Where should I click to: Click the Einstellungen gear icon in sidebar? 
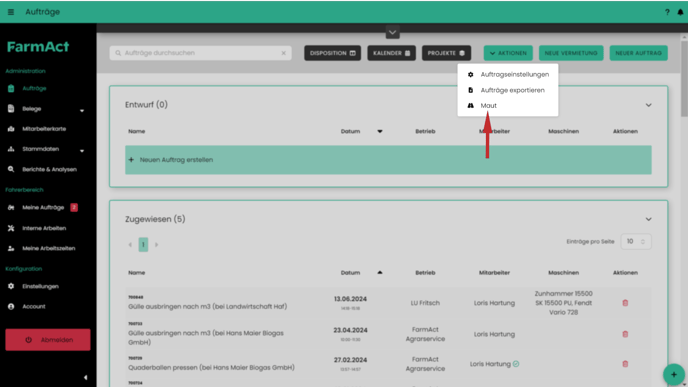(11, 286)
